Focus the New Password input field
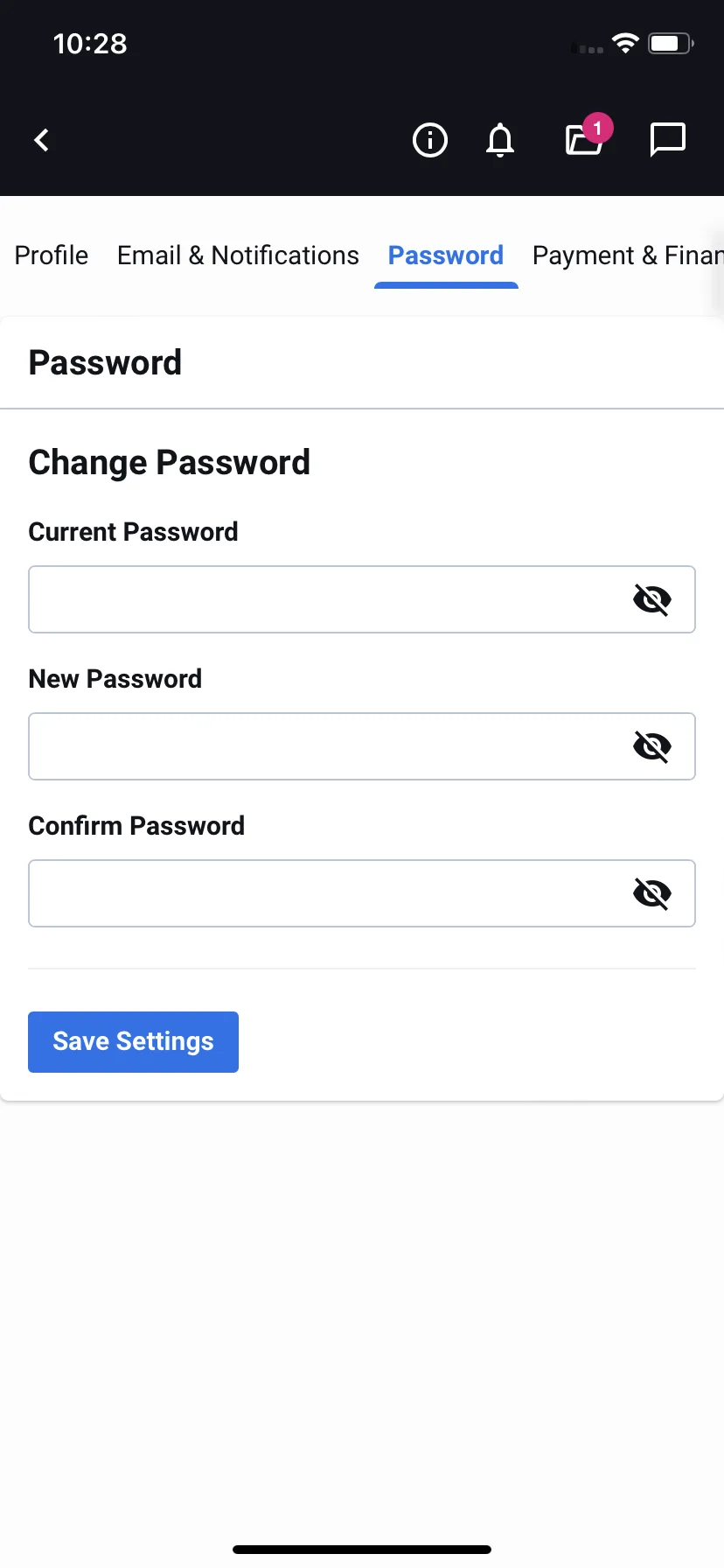The width and height of the screenshot is (724, 1568). point(362,746)
